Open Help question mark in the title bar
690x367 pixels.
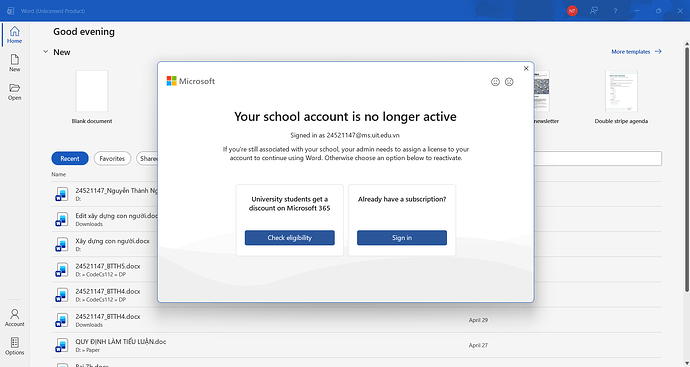615,11
